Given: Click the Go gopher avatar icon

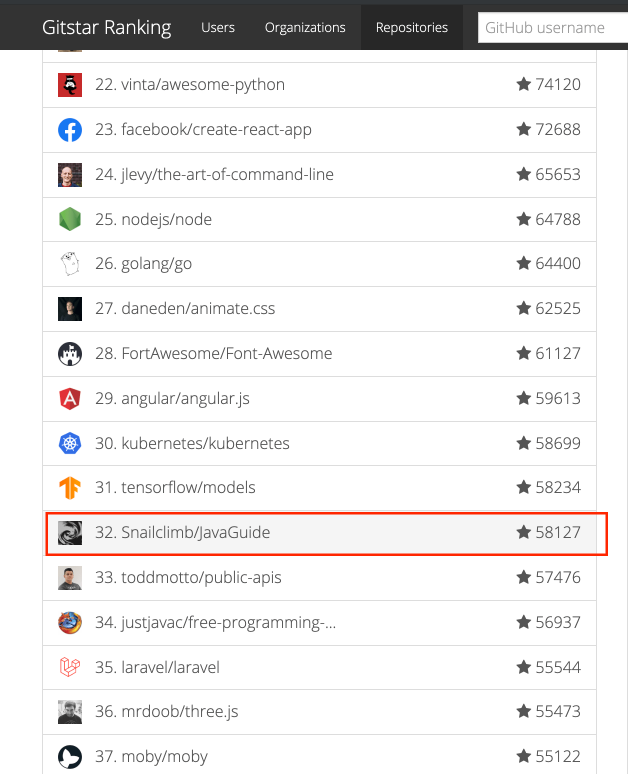Looking at the screenshot, I should [70, 264].
